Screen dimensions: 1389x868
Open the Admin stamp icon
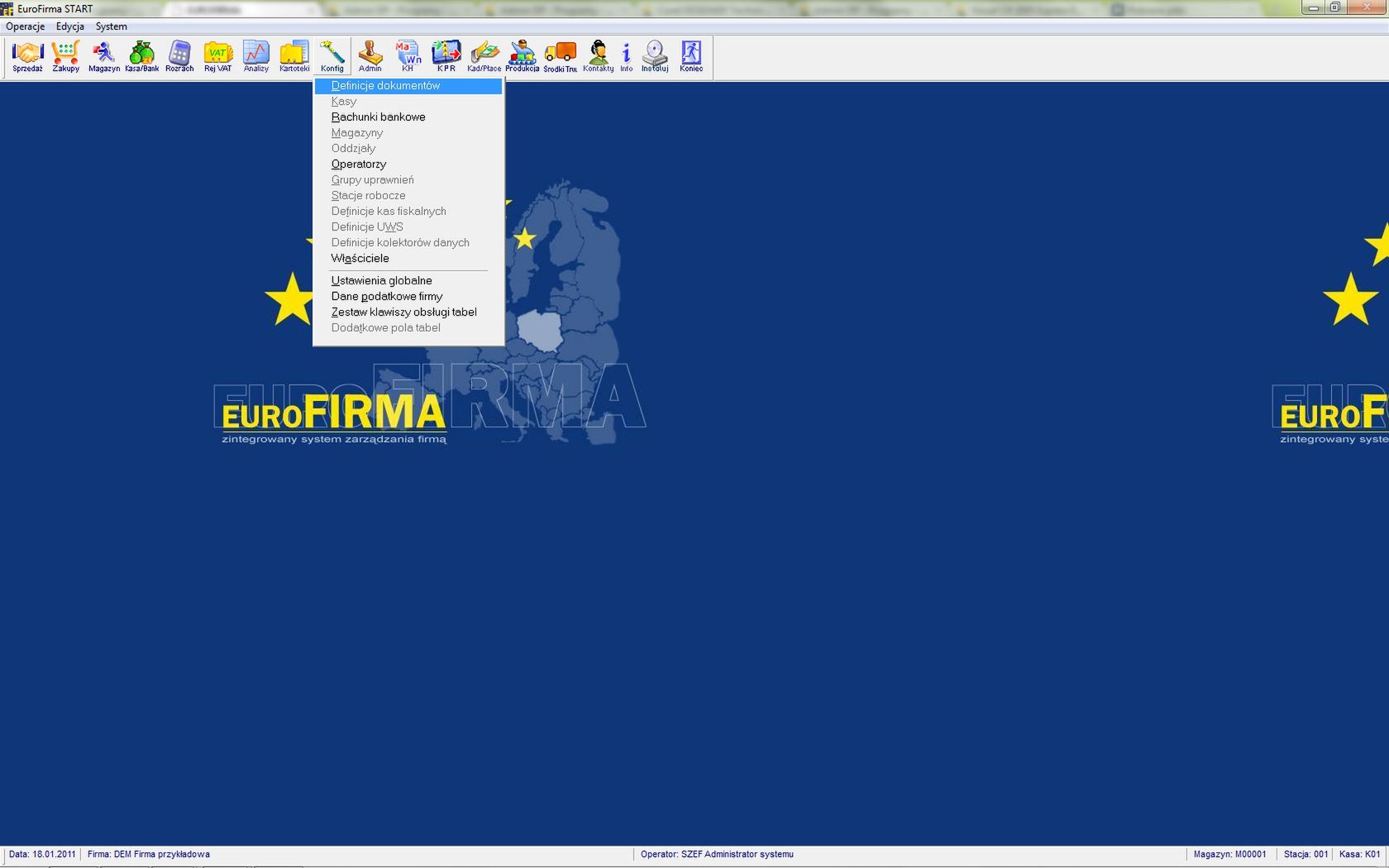370,57
